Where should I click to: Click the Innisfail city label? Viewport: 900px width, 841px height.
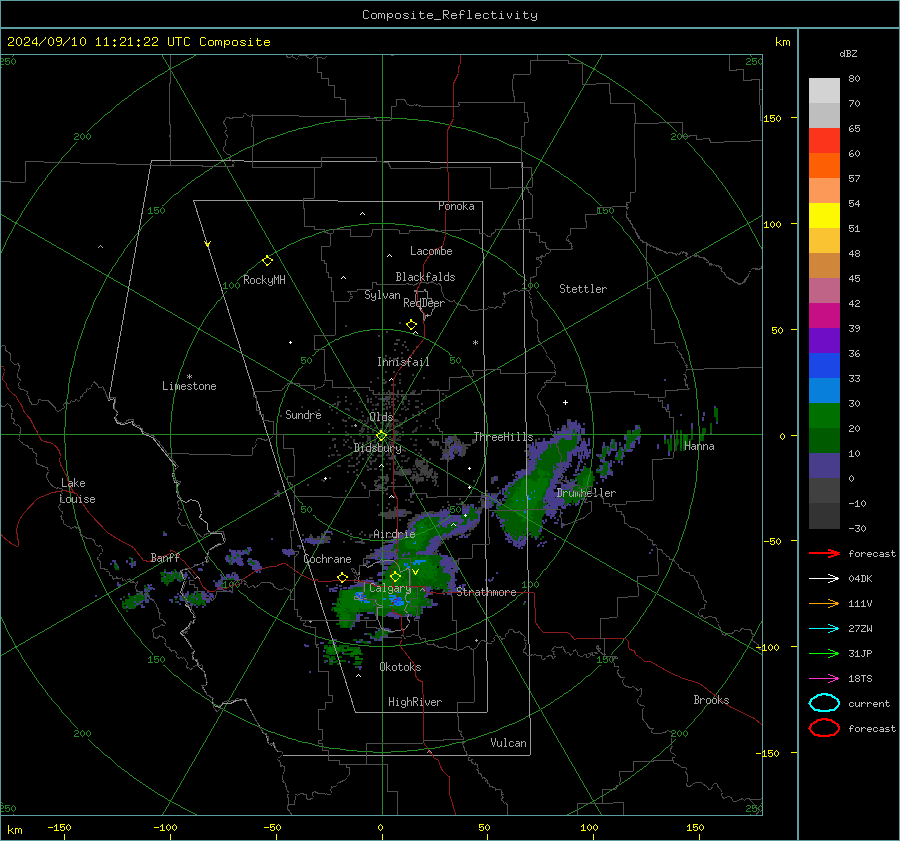pos(403,362)
